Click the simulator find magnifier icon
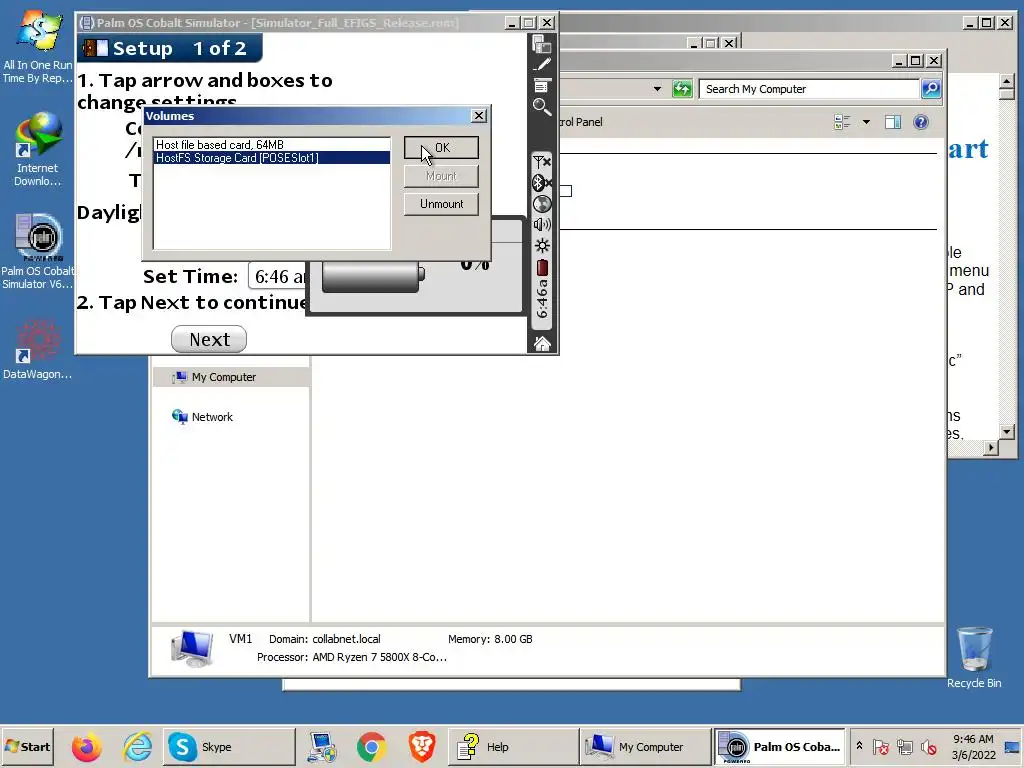The width and height of the screenshot is (1024, 768). (x=541, y=106)
